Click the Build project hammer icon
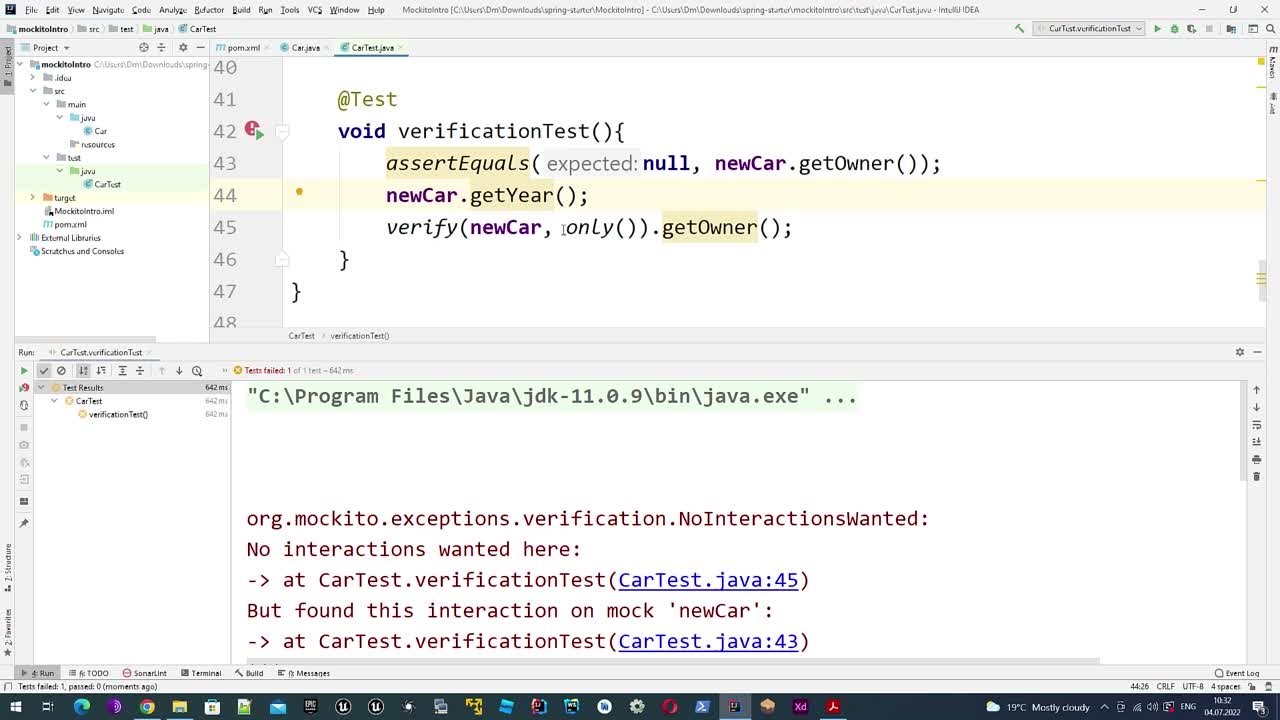The height and width of the screenshot is (720, 1280). pos(1019,29)
